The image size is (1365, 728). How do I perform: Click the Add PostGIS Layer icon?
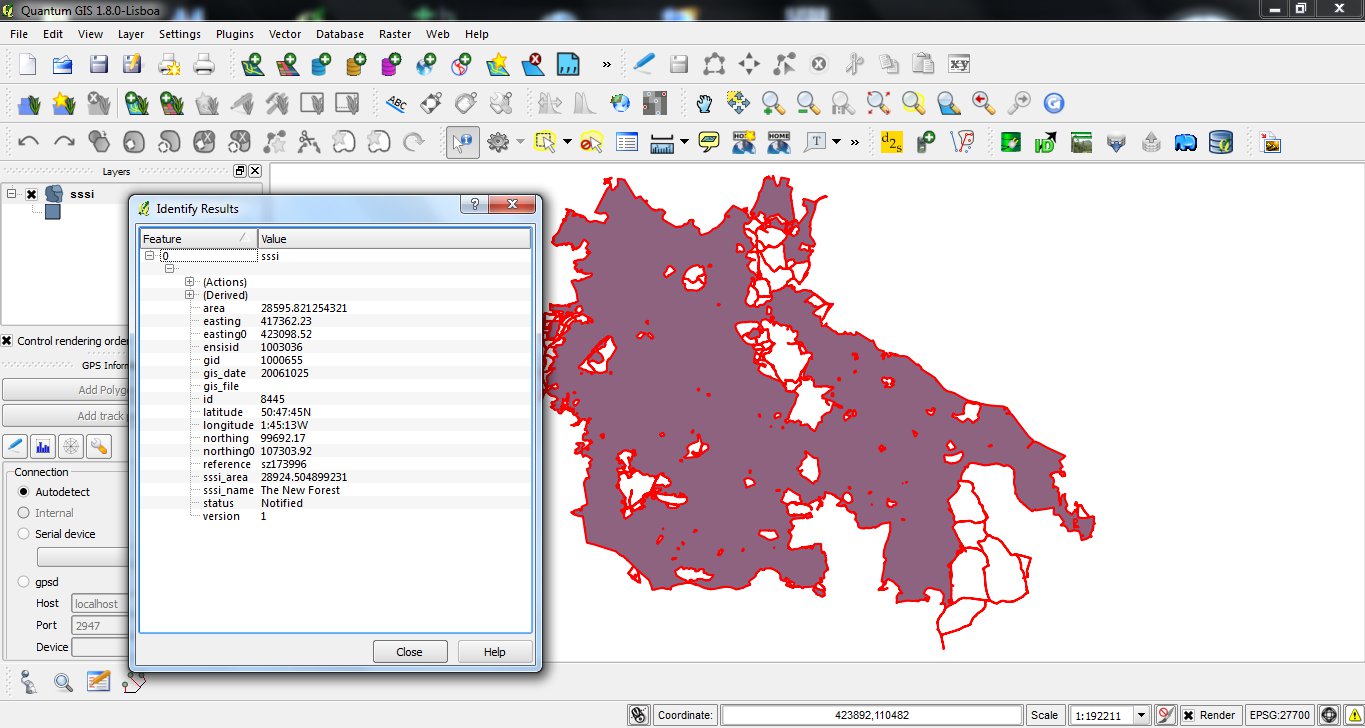pos(322,65)
